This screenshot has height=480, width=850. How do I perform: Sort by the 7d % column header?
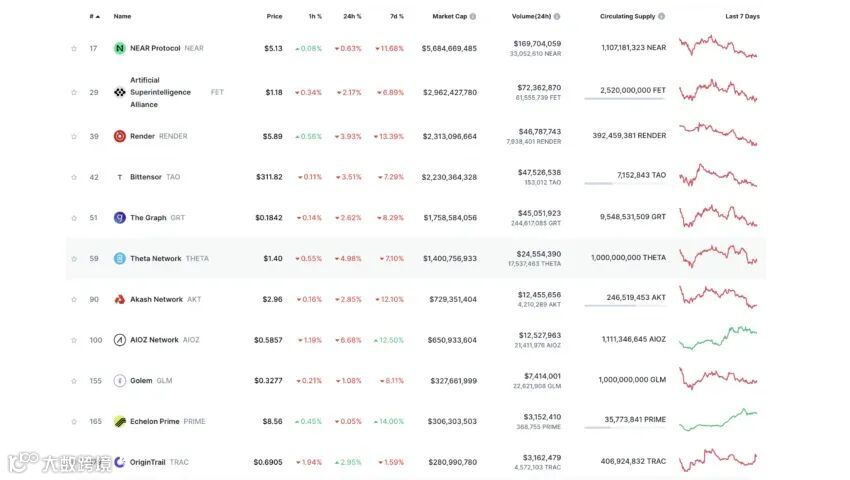(x=397, y=17)
